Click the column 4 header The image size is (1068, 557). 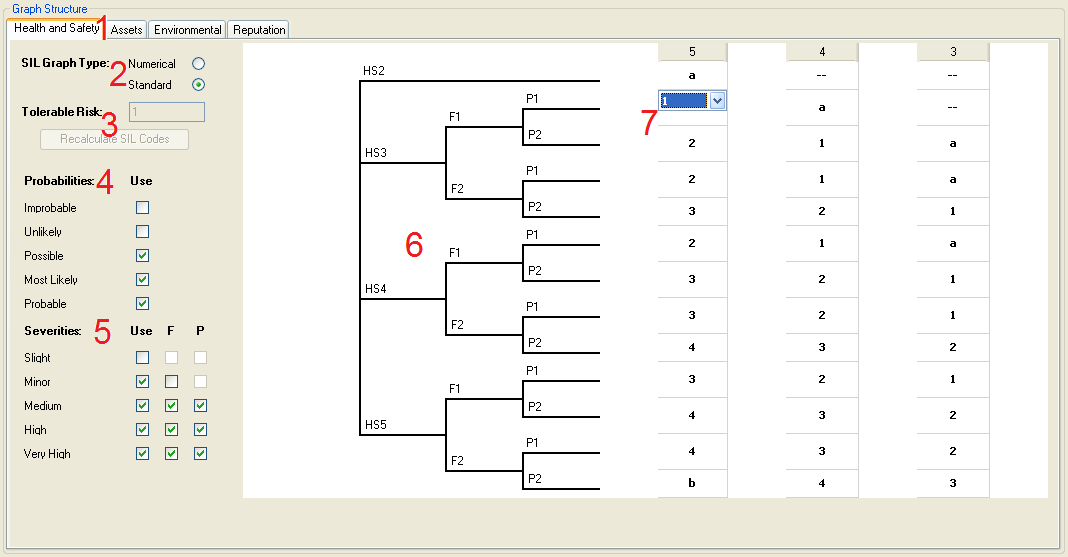pos(822,52)
